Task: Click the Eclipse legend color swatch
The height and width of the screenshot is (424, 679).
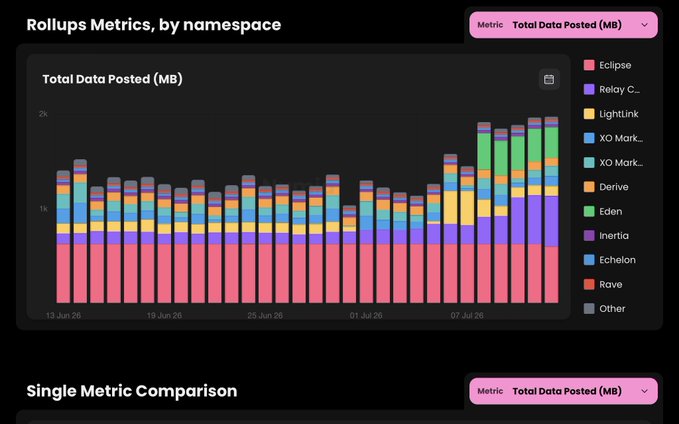Action: click(x=589, y=65)
